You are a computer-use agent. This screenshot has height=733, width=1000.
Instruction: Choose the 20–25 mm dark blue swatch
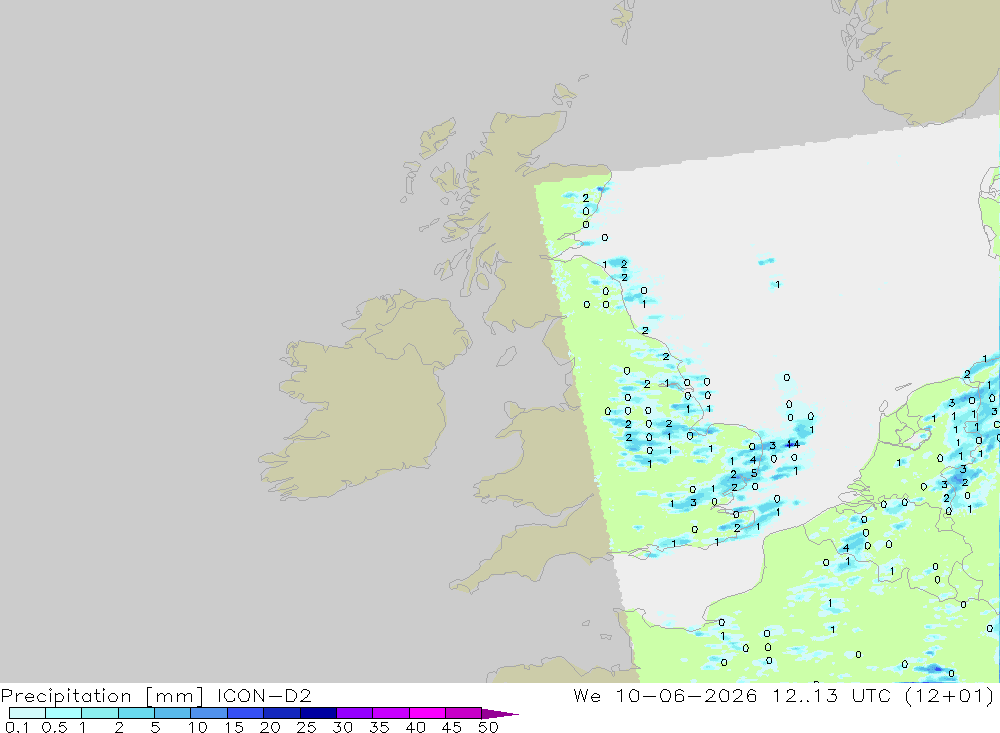(x=281, y=713)
